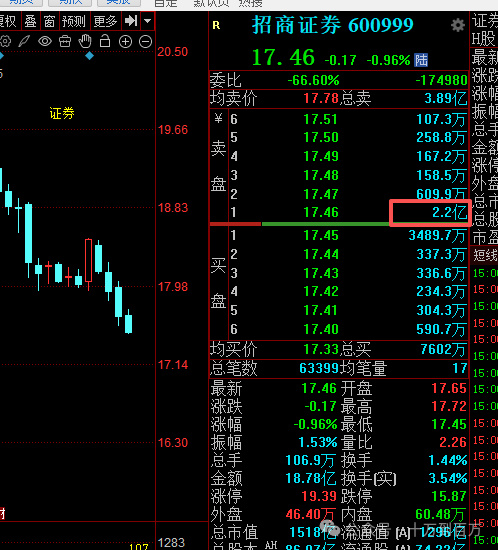Click the chart settings gear icon
The height and width of the screenshot is (550, 498).
click(x=5, y=41)
